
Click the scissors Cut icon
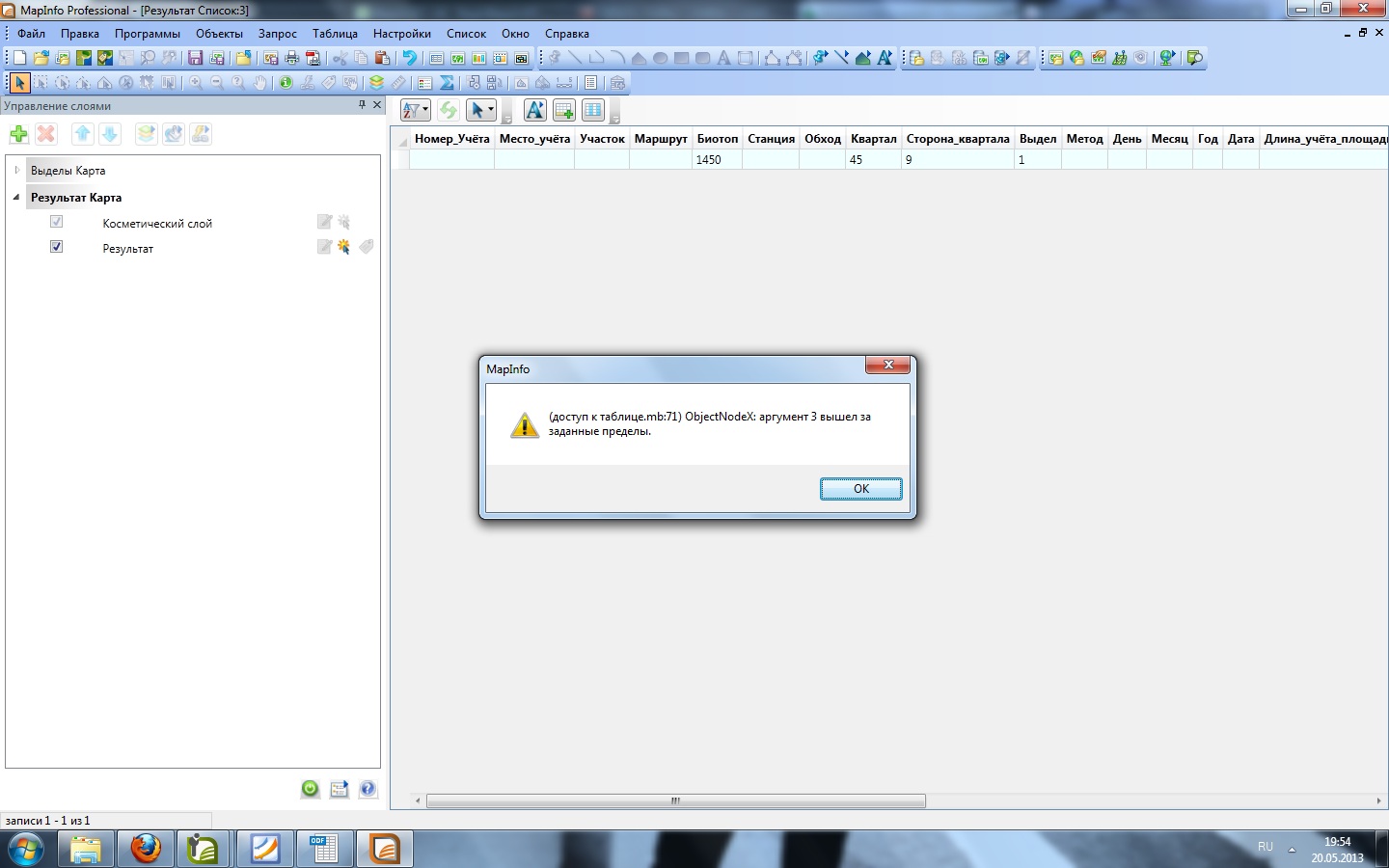click(340, 58)
